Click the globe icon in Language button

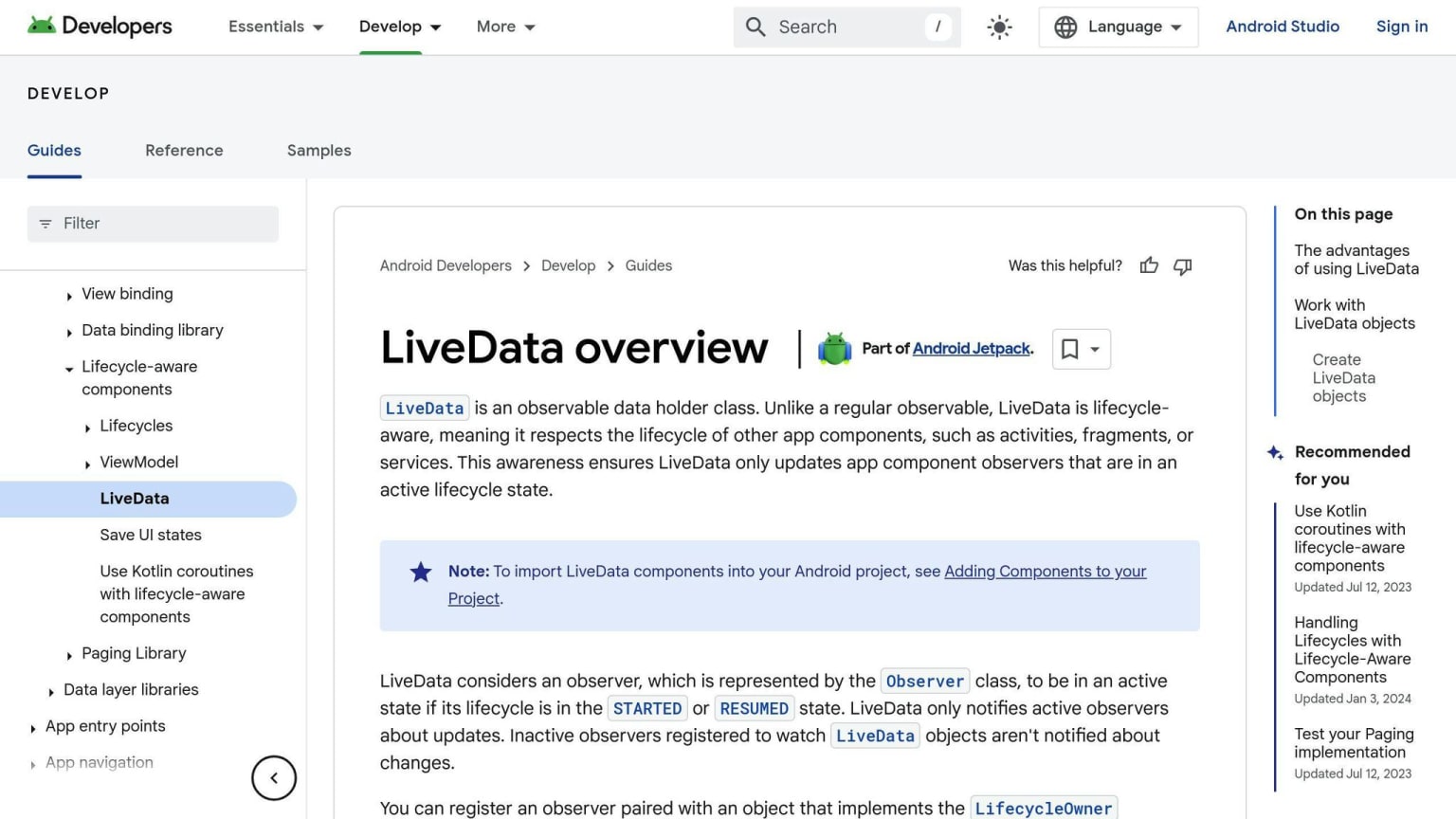click(1065, 27)
